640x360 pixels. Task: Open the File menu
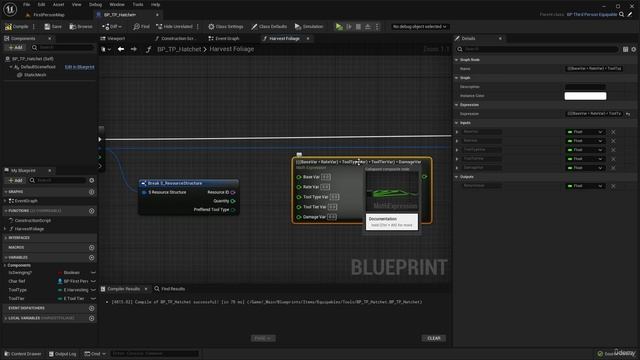point(27,4)
